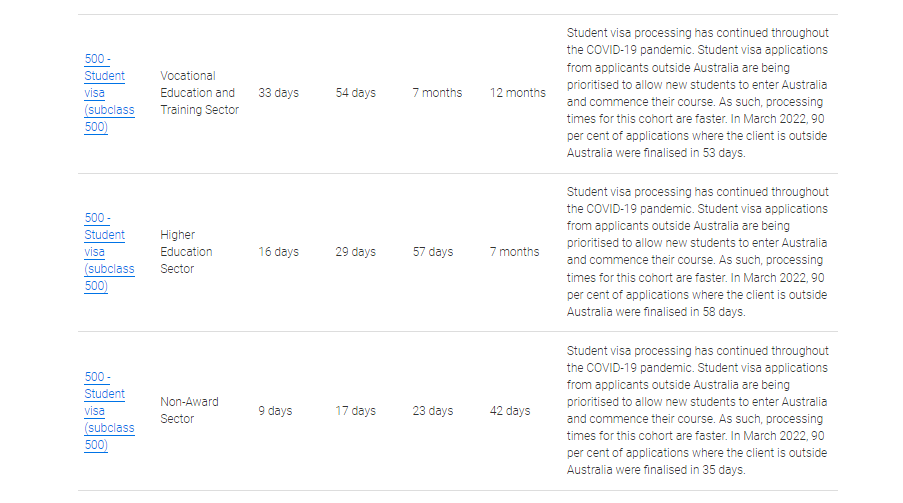Click the 16 days value
Screen dimensions: 903x503
(x=278, y=252)
